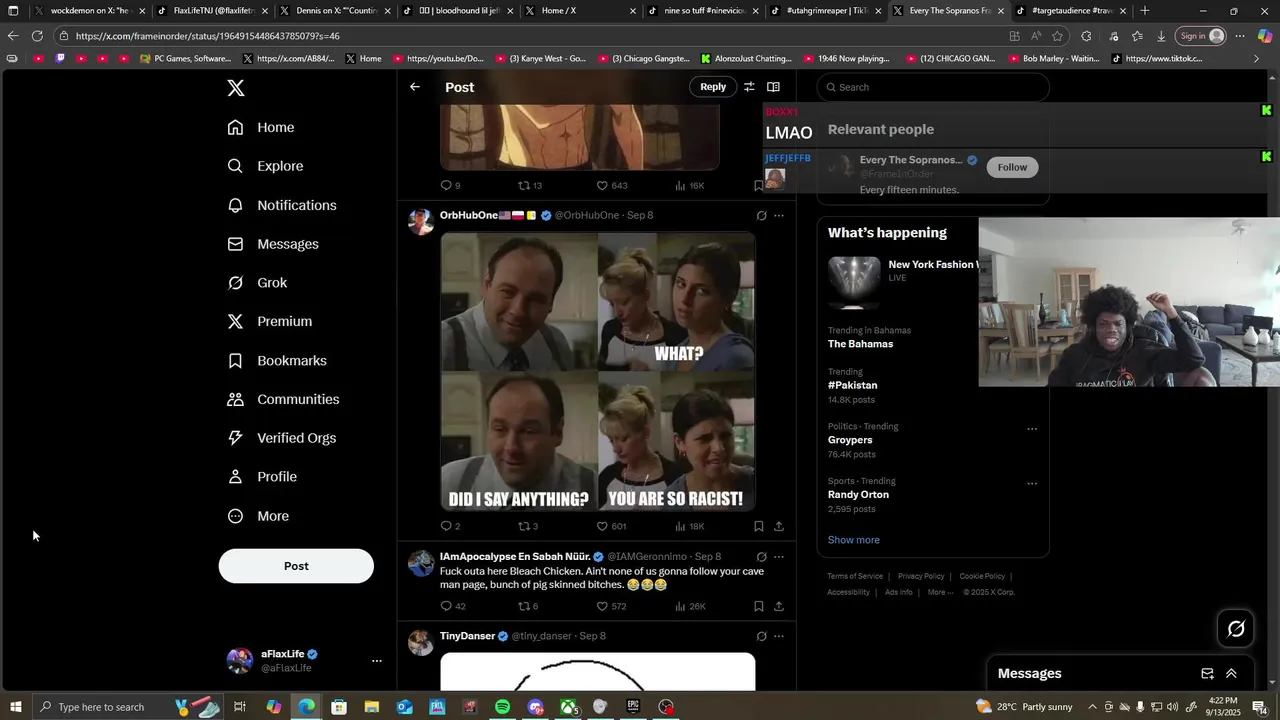Open more options for Groypers trend
This screenshot has width=1280, height=720.
point(1032,429)
